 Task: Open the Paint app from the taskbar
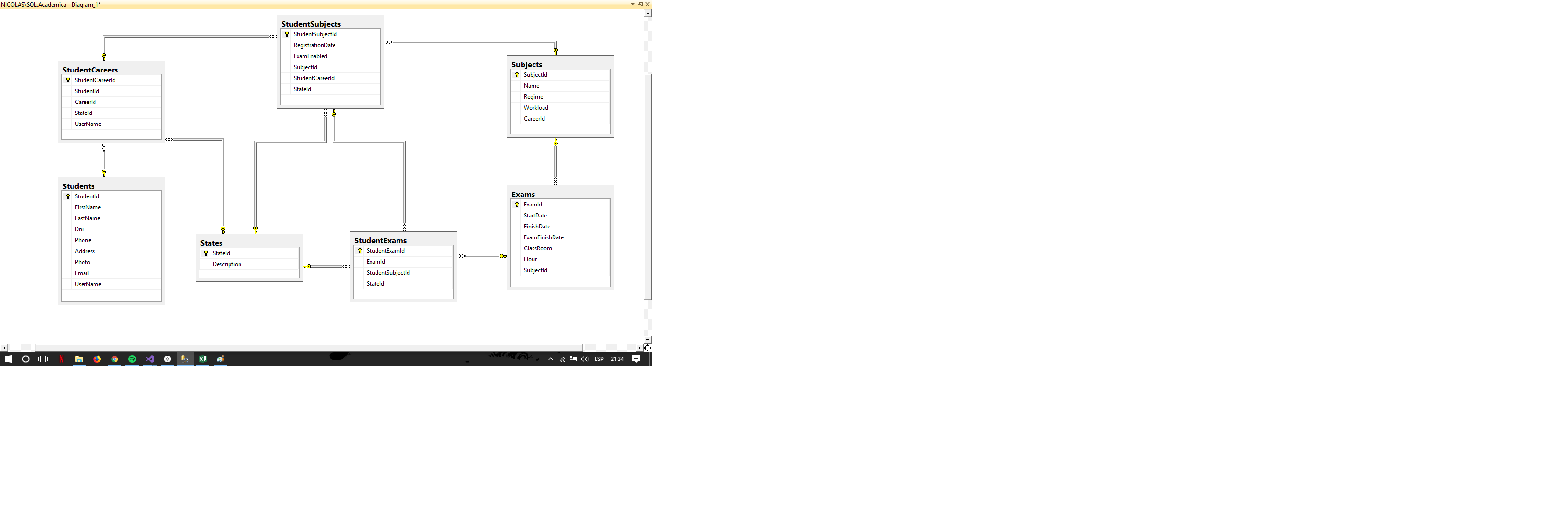click(x=220, y=360)
